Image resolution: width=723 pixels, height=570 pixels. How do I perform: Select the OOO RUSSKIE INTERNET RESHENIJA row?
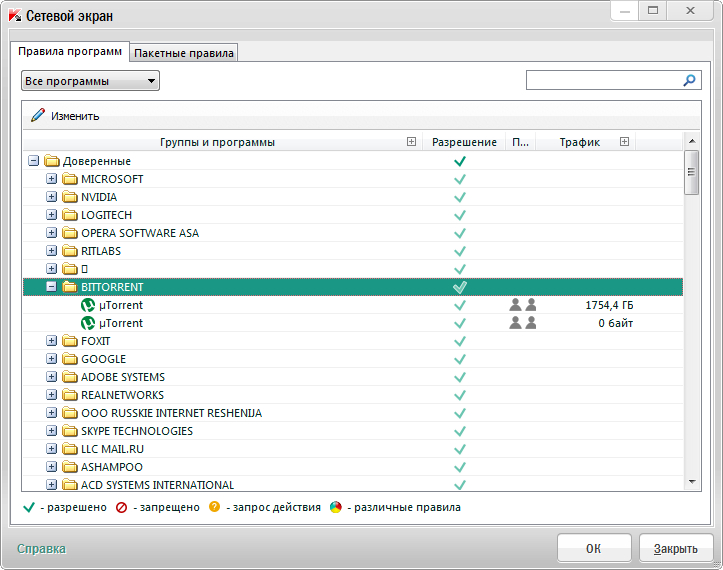tap(353, 413)
